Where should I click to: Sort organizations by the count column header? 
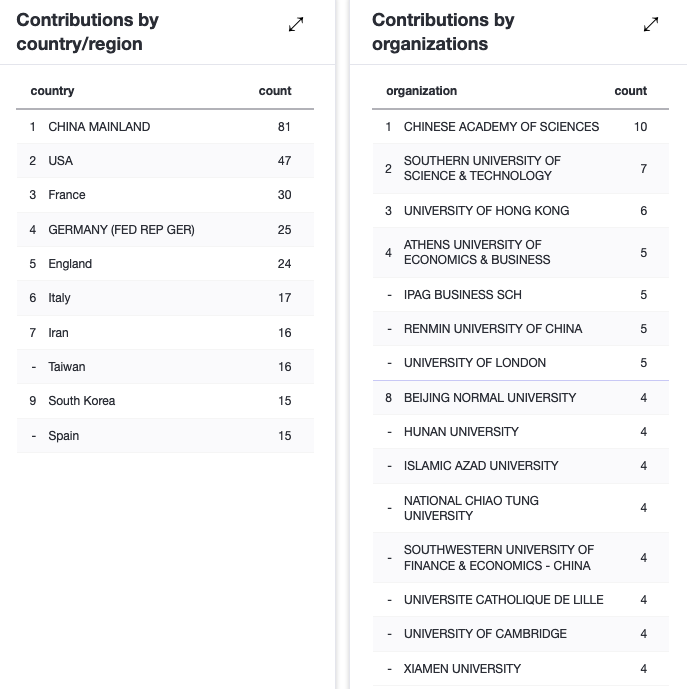tap(630, 91)
